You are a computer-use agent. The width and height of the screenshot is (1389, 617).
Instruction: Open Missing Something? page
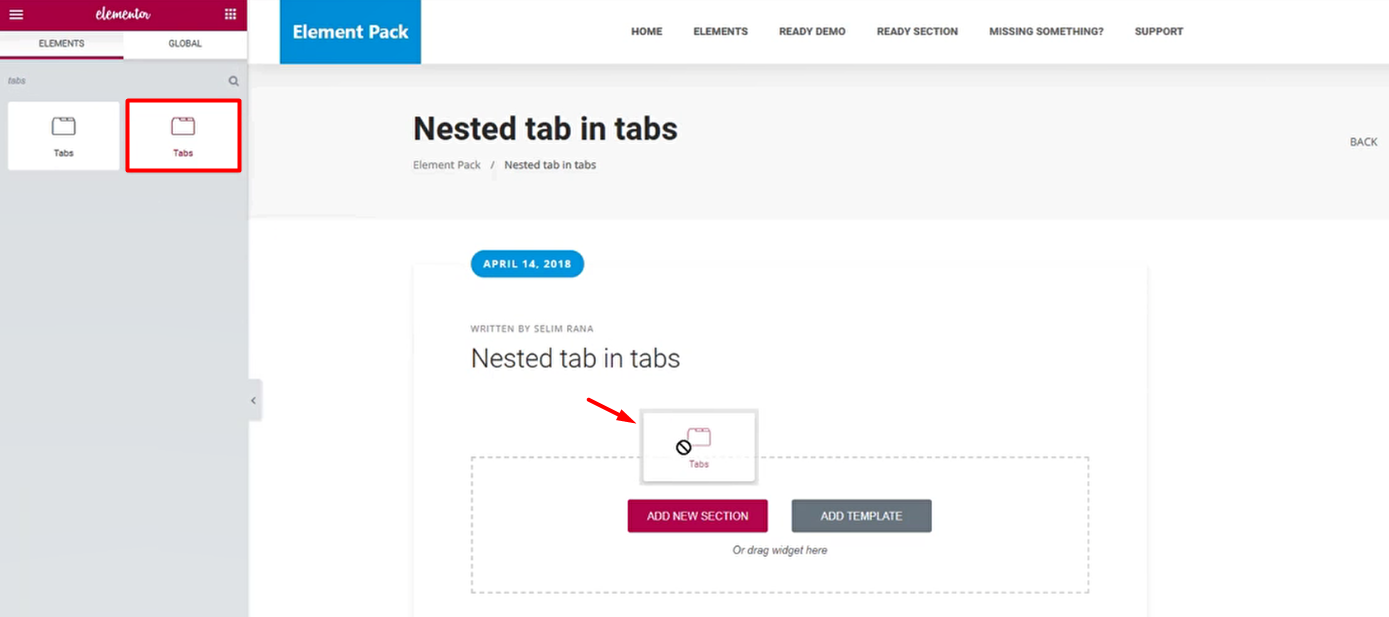1046,32
